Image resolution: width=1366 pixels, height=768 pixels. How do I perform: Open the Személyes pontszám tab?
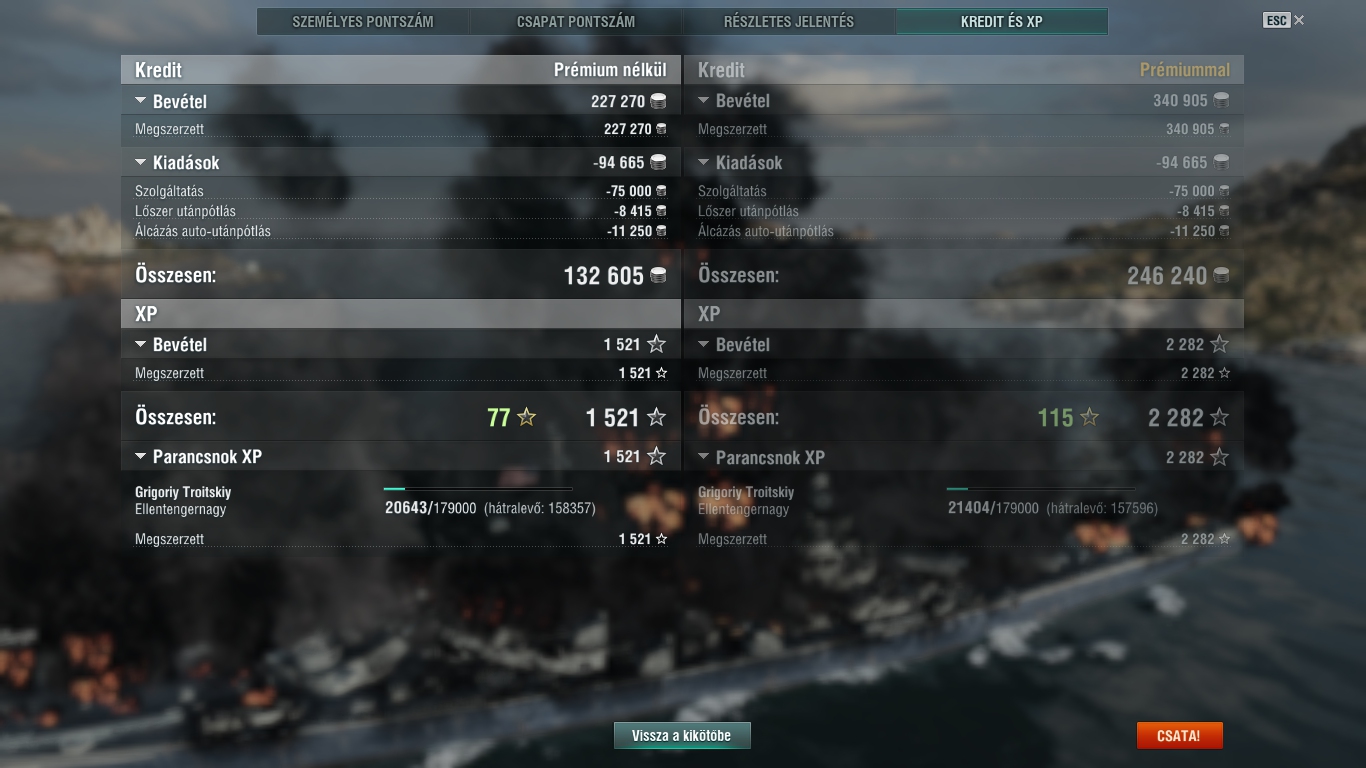pos(363,21)
